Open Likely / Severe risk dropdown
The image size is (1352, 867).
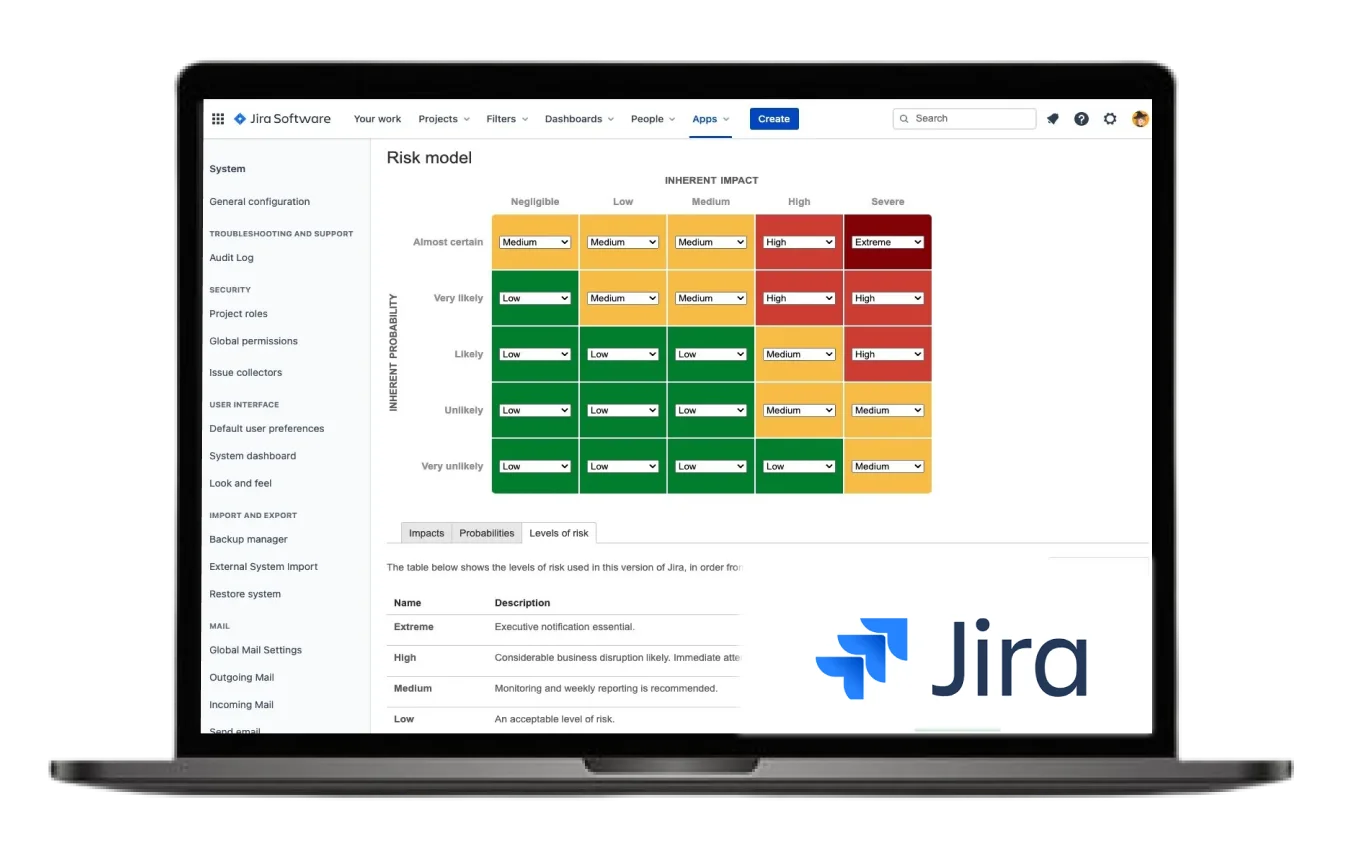[888, 354]
